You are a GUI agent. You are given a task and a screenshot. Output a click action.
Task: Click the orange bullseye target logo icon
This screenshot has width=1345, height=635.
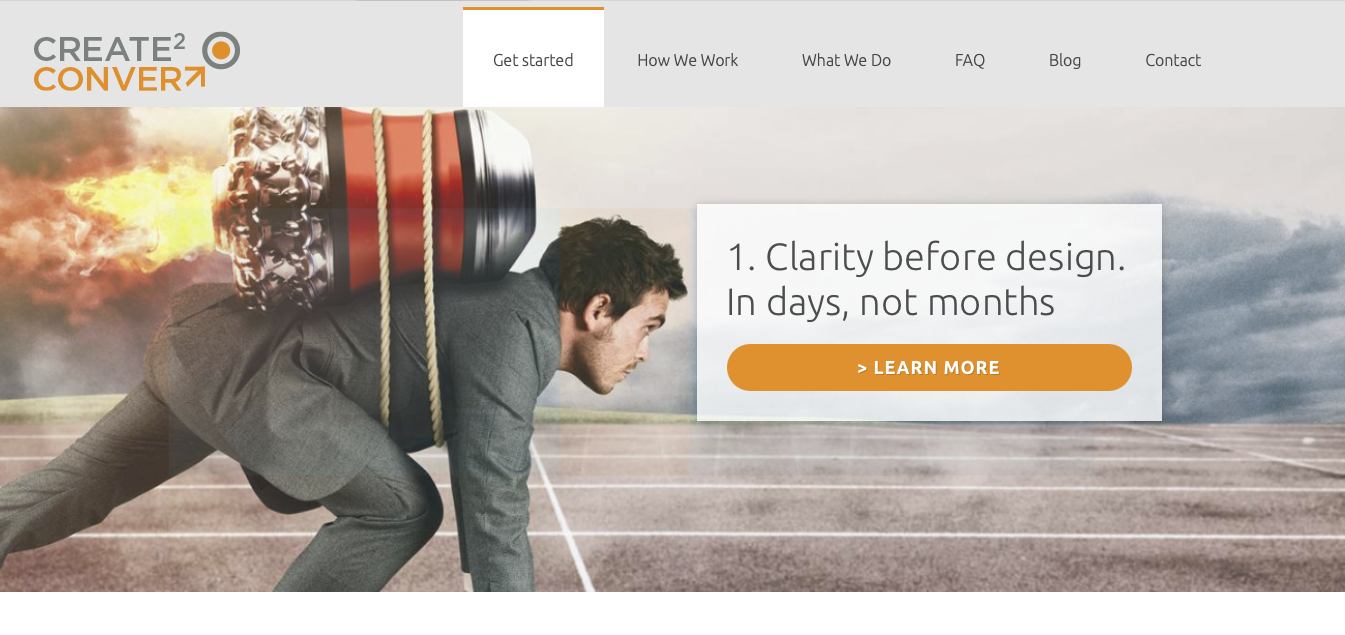point(221,50)
